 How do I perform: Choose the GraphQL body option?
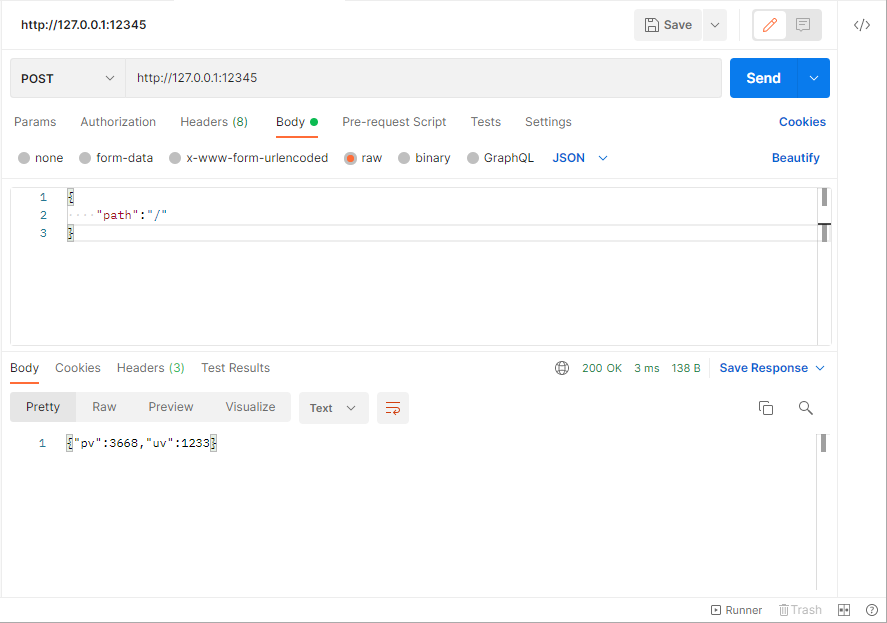click(x=500, y=158)
